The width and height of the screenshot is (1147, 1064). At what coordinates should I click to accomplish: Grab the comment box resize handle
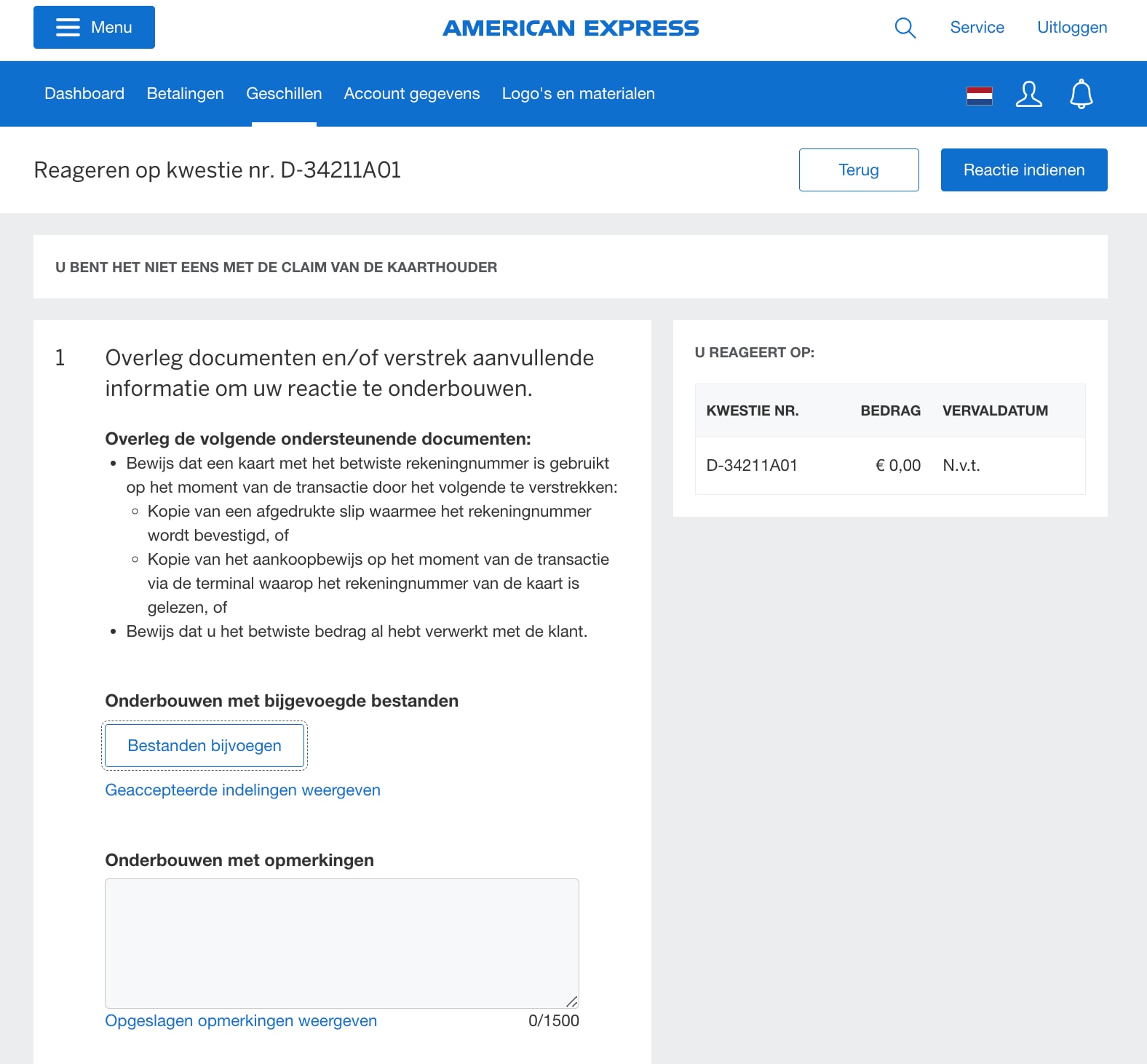[x=571, y=1001]
